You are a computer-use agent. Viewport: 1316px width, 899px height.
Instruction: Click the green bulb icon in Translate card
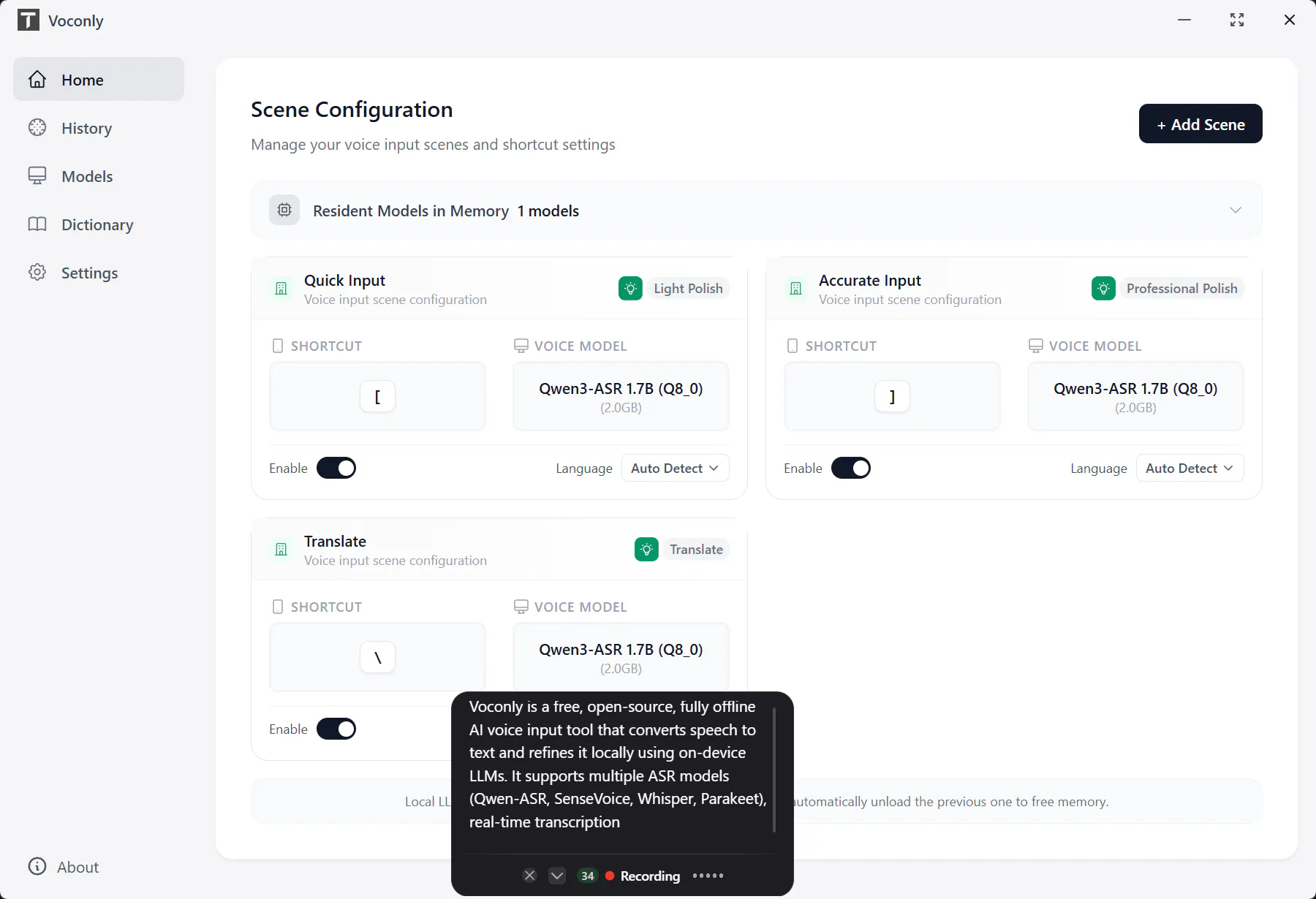(646, 550)
